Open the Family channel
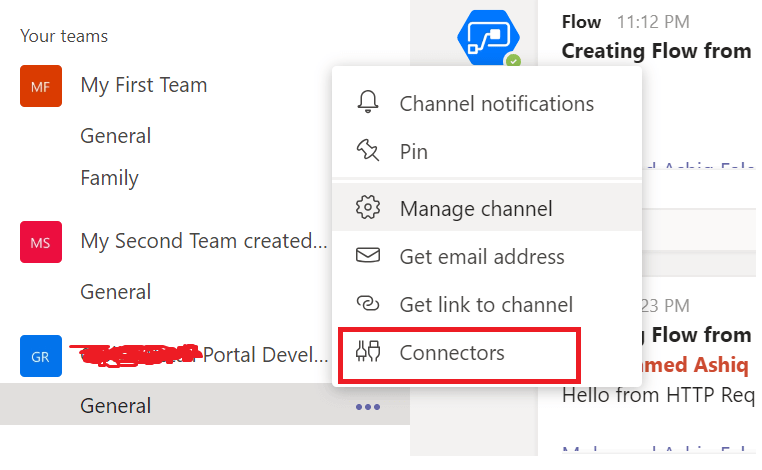 tap(110, 179)
